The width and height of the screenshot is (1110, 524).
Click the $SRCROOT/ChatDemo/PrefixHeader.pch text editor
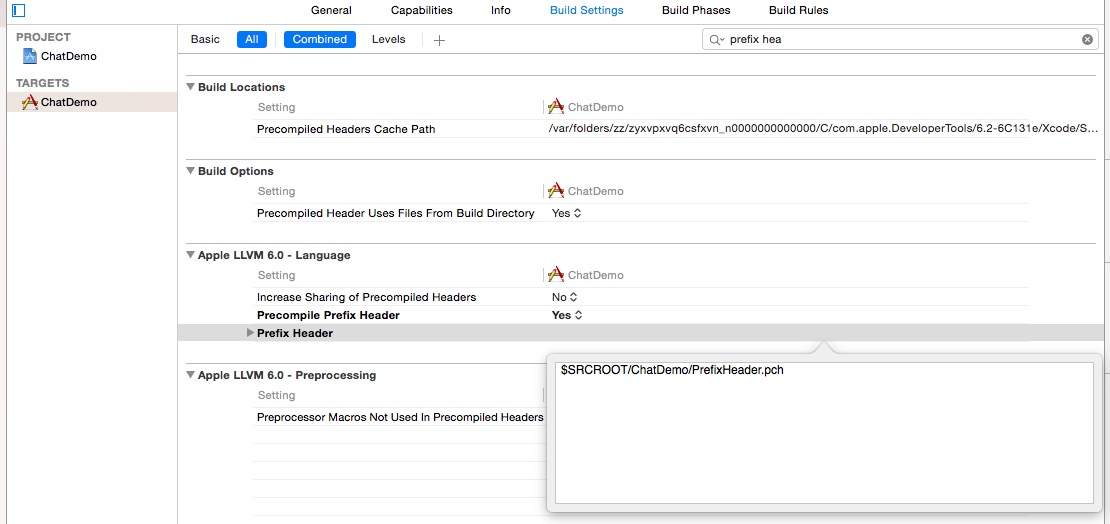825,433
